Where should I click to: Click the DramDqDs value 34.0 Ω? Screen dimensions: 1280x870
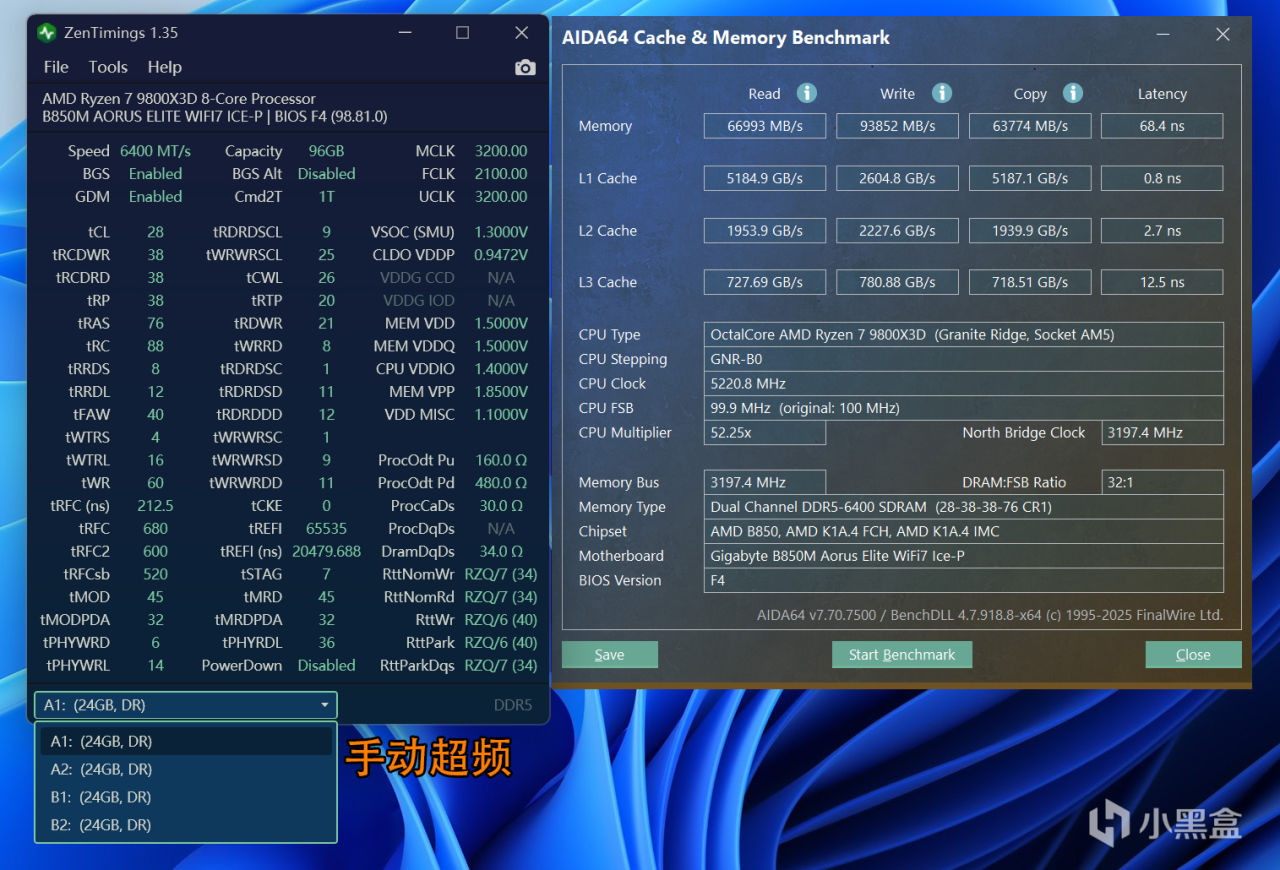click(501, 552)
